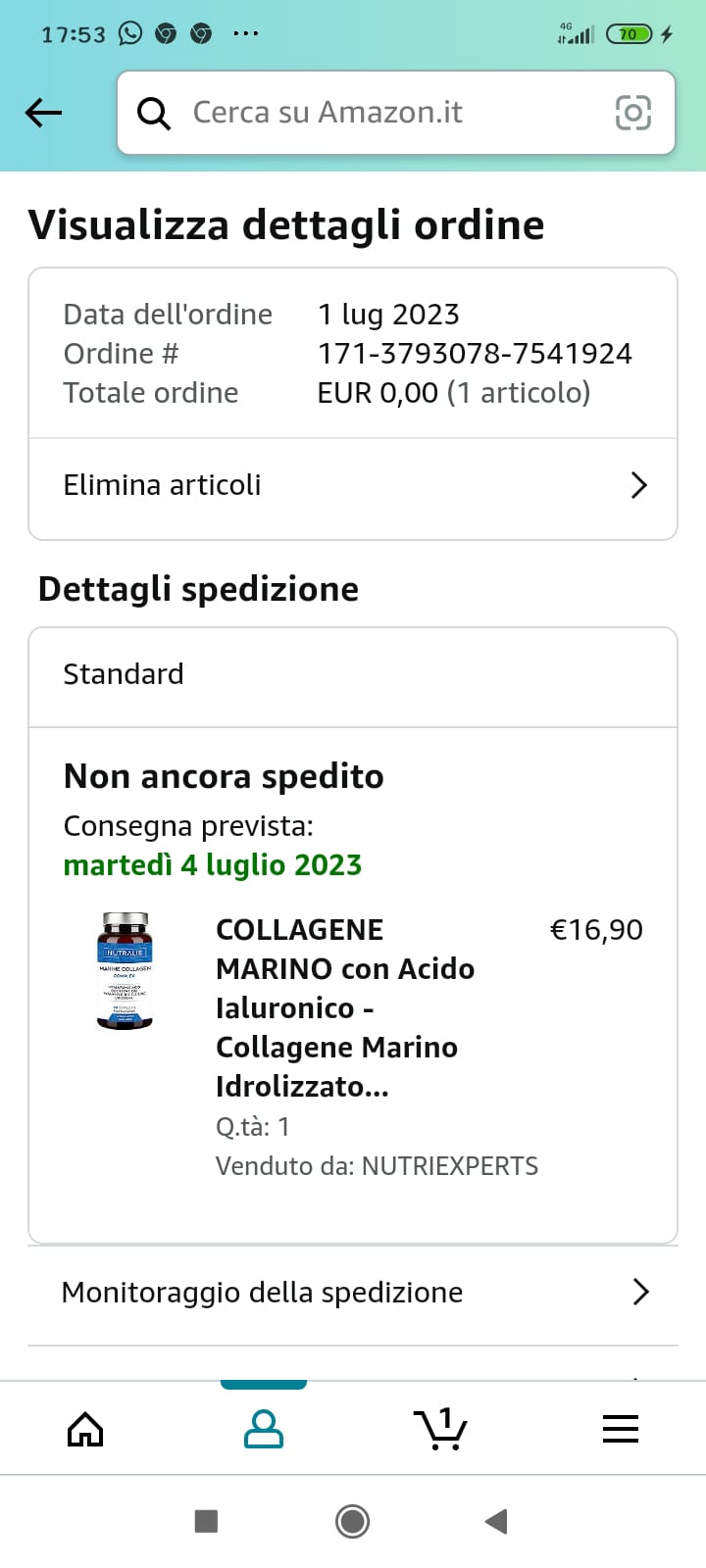Viewport: 706px width, 1568px height.
Task: Tap the back arrow icon
Action: [43, 113]
